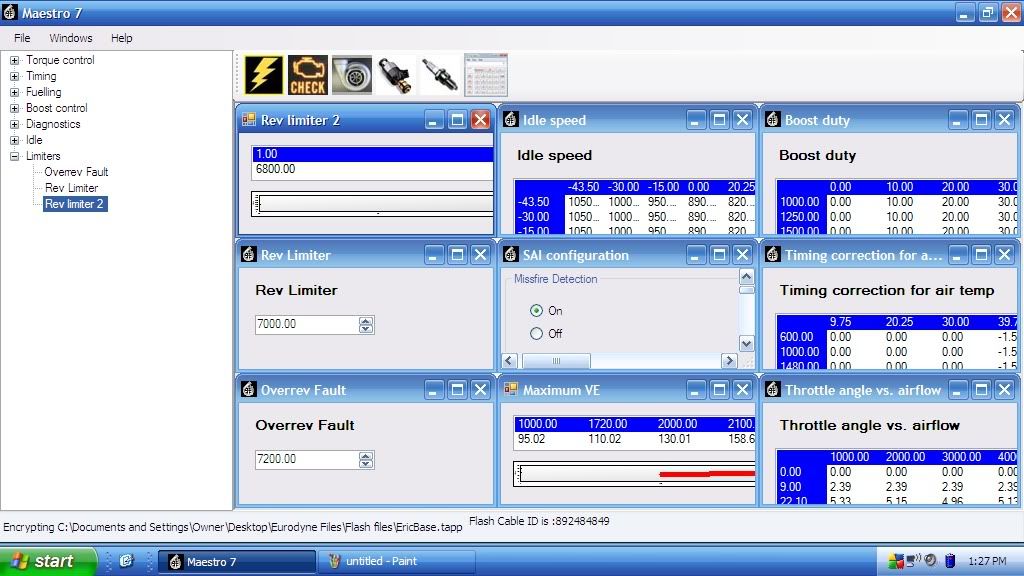This screenshot has width=1024, height=576.
Task: Increase Rev Limiter value with up arrow
Action: click(x=366, y=320)
